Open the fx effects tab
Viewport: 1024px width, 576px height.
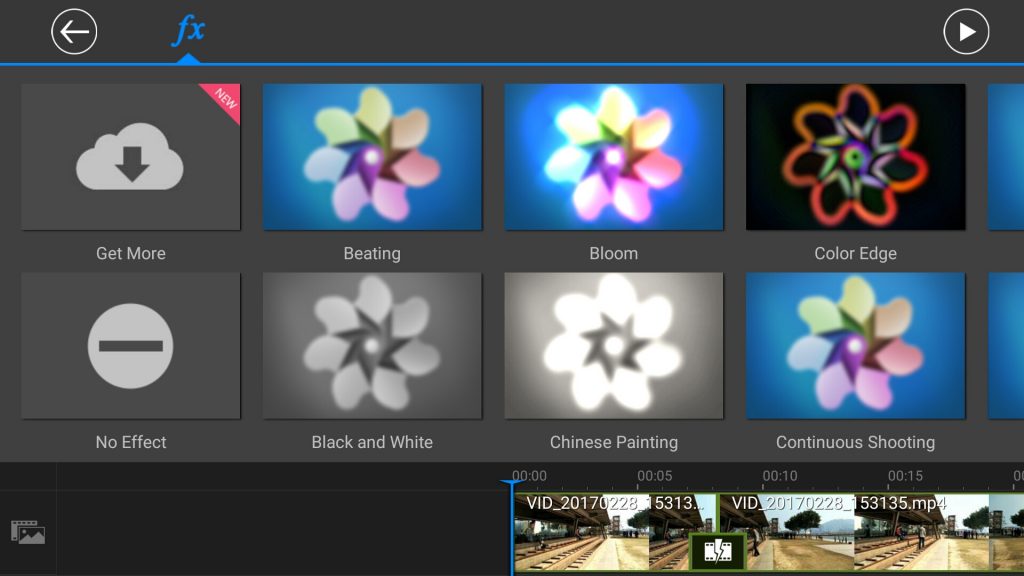pyautogui.click(x=188, y=30)
